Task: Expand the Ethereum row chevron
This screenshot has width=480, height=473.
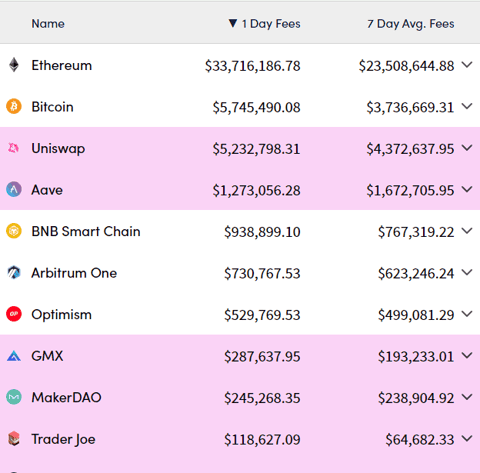Action: (x=467, y=65)
